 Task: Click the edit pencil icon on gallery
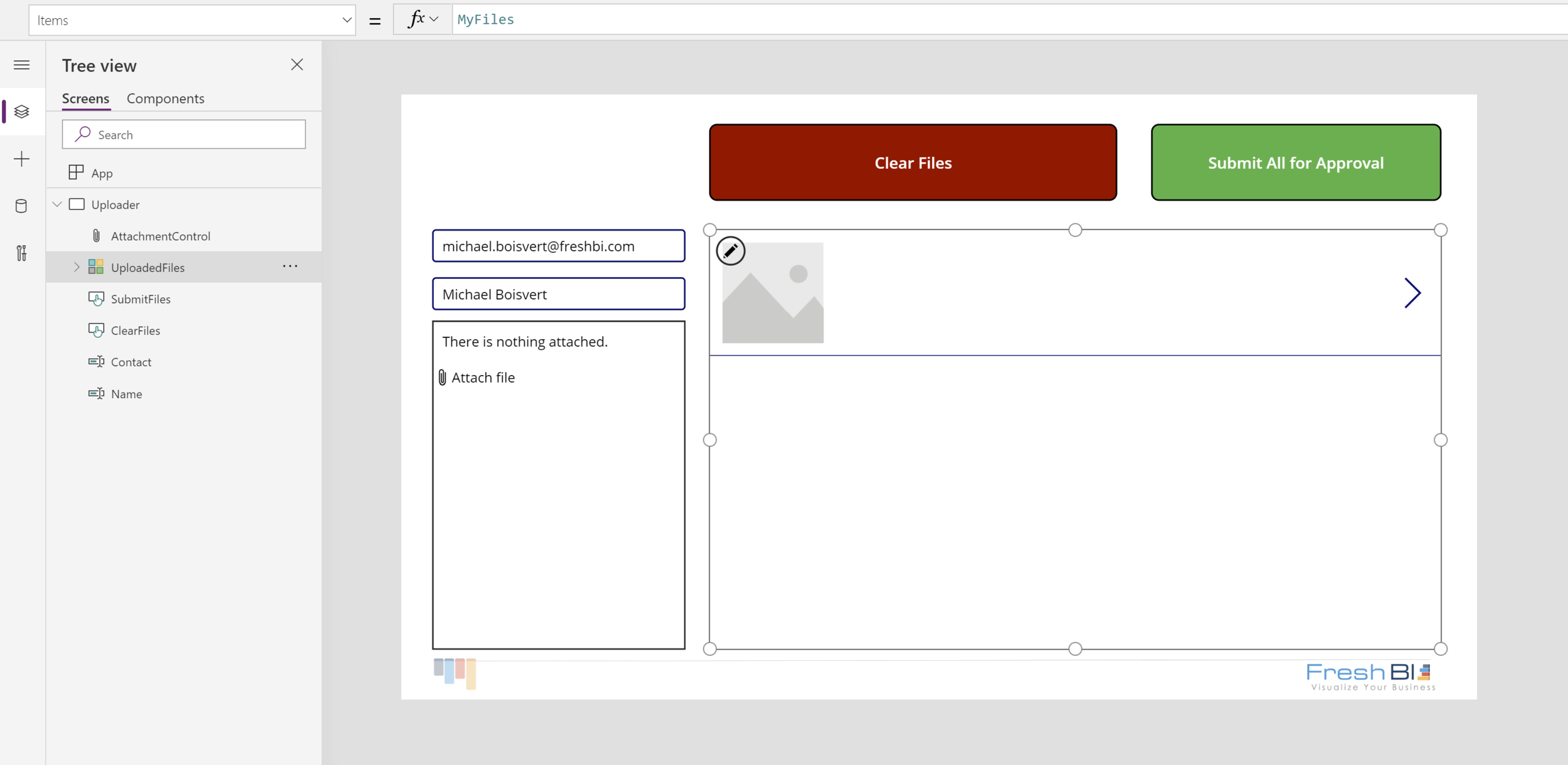(x=730, y=251)
